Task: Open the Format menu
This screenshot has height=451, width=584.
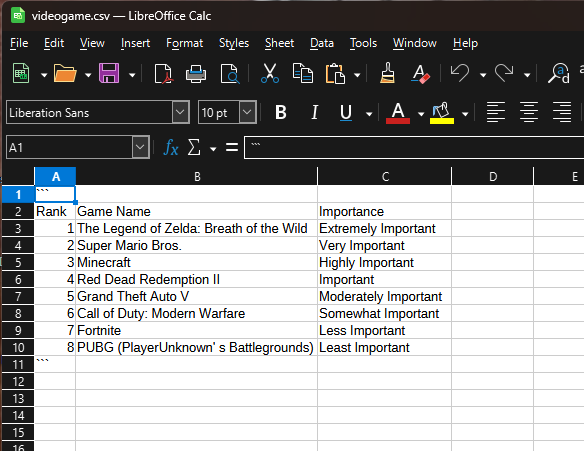Action: click(x=184, y=43)
